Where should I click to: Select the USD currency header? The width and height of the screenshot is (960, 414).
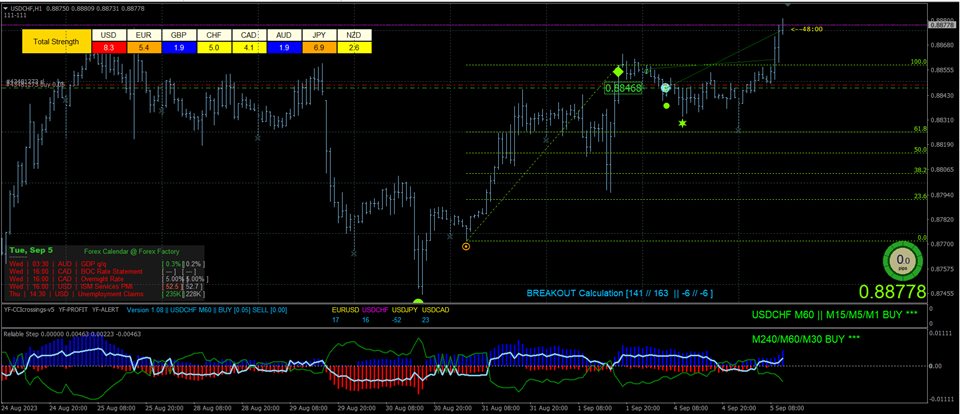click(x=109, y=36)
